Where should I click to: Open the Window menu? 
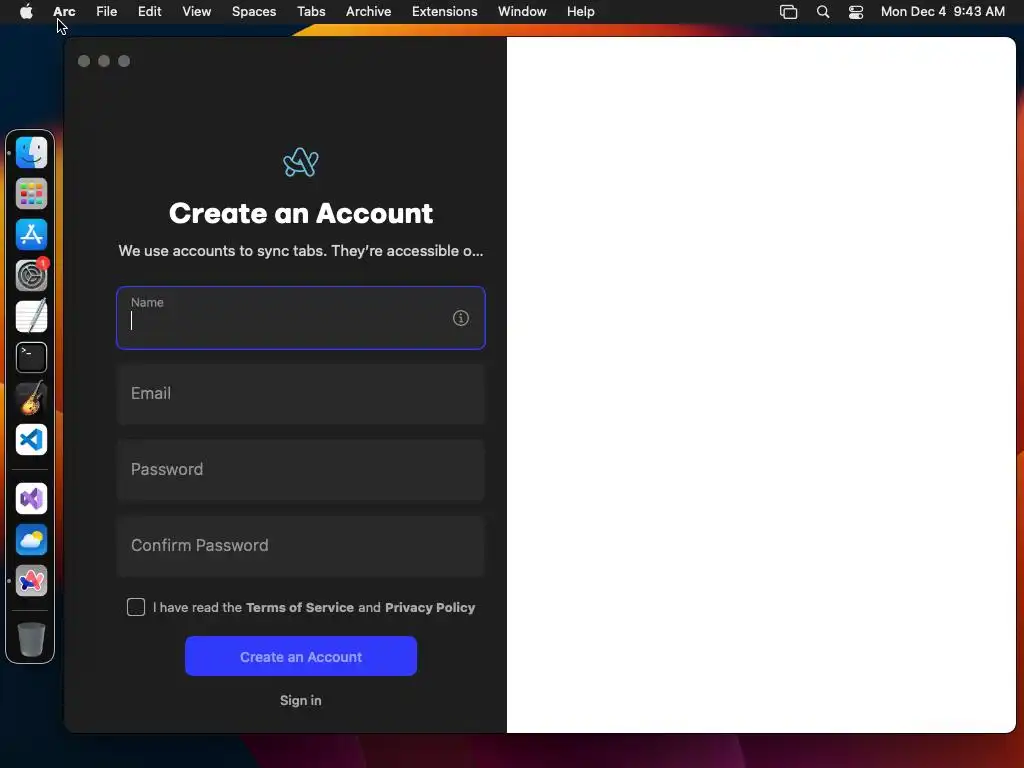pos(522,11)
